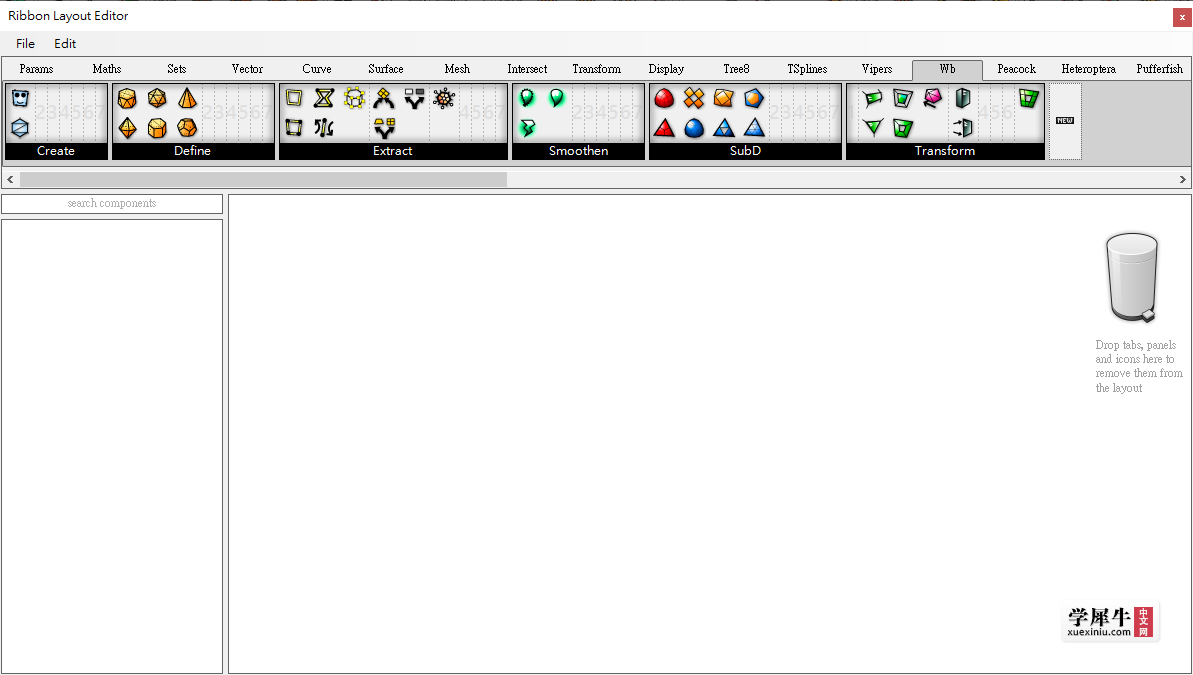This screenshot has height=675, width=1193.
Task: Switch to the Peacock tab
Action: [x=1016, y=69]
